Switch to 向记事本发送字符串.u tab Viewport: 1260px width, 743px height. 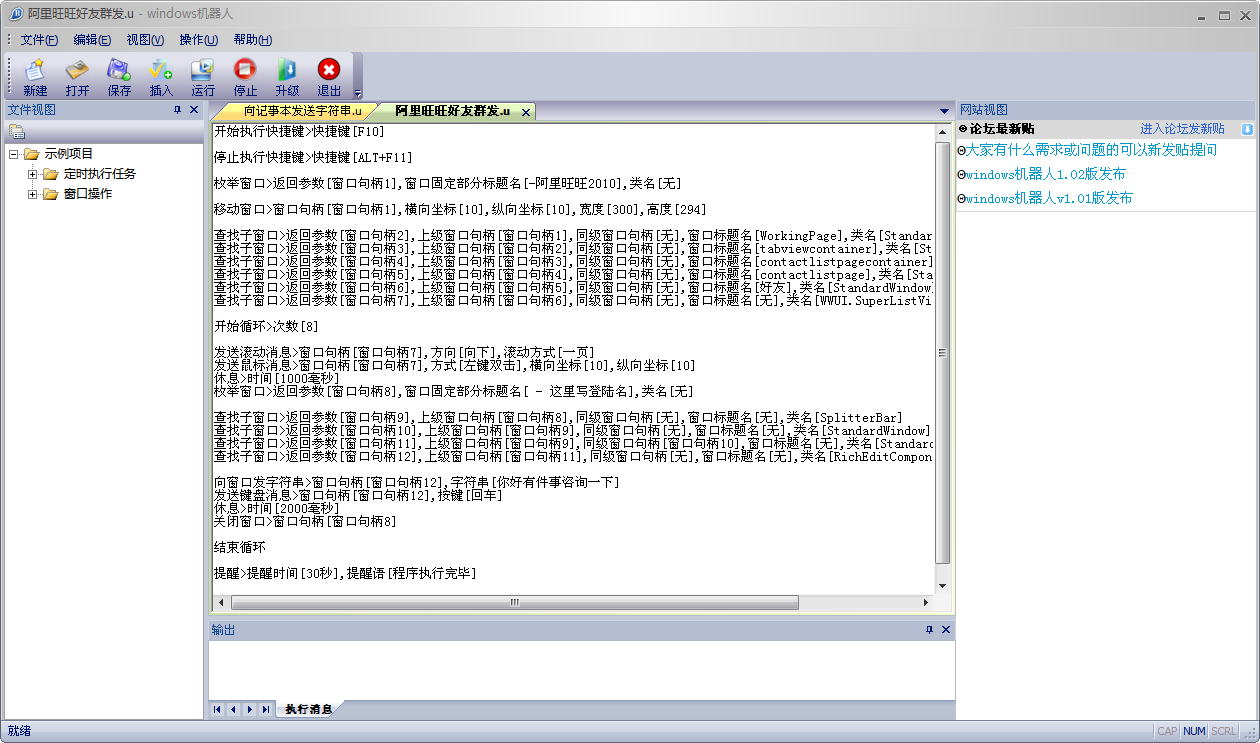point(302,111)
